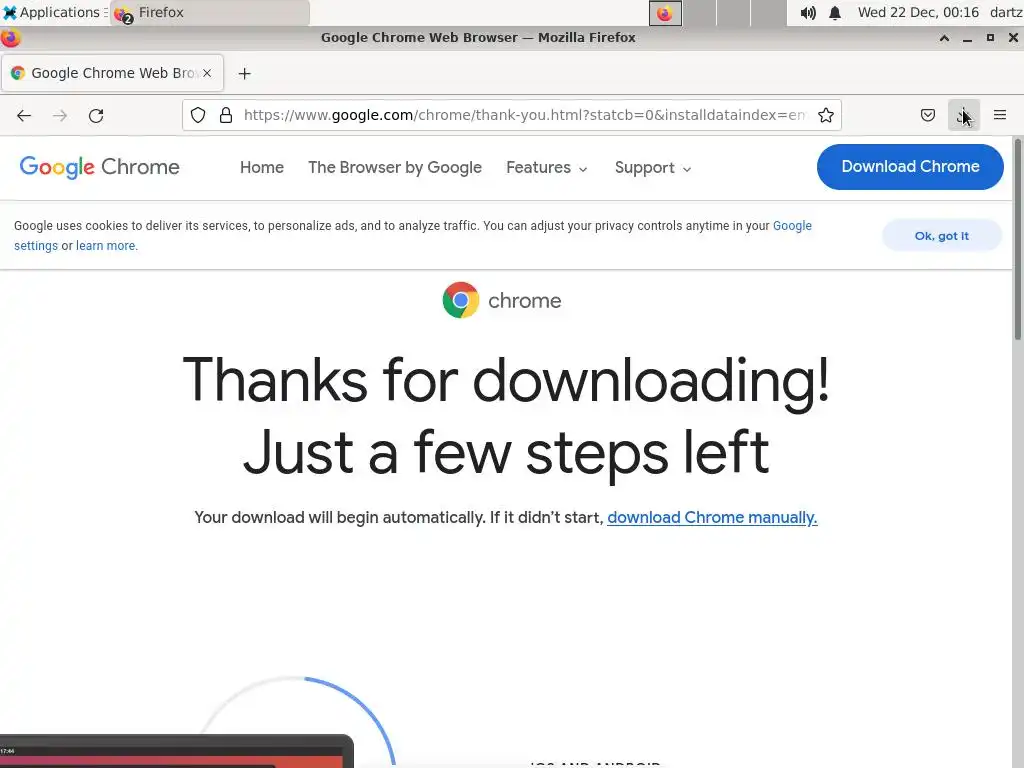1024x768 pixels.
Task: Open the notifications bell icon
Action: point(835,13)
